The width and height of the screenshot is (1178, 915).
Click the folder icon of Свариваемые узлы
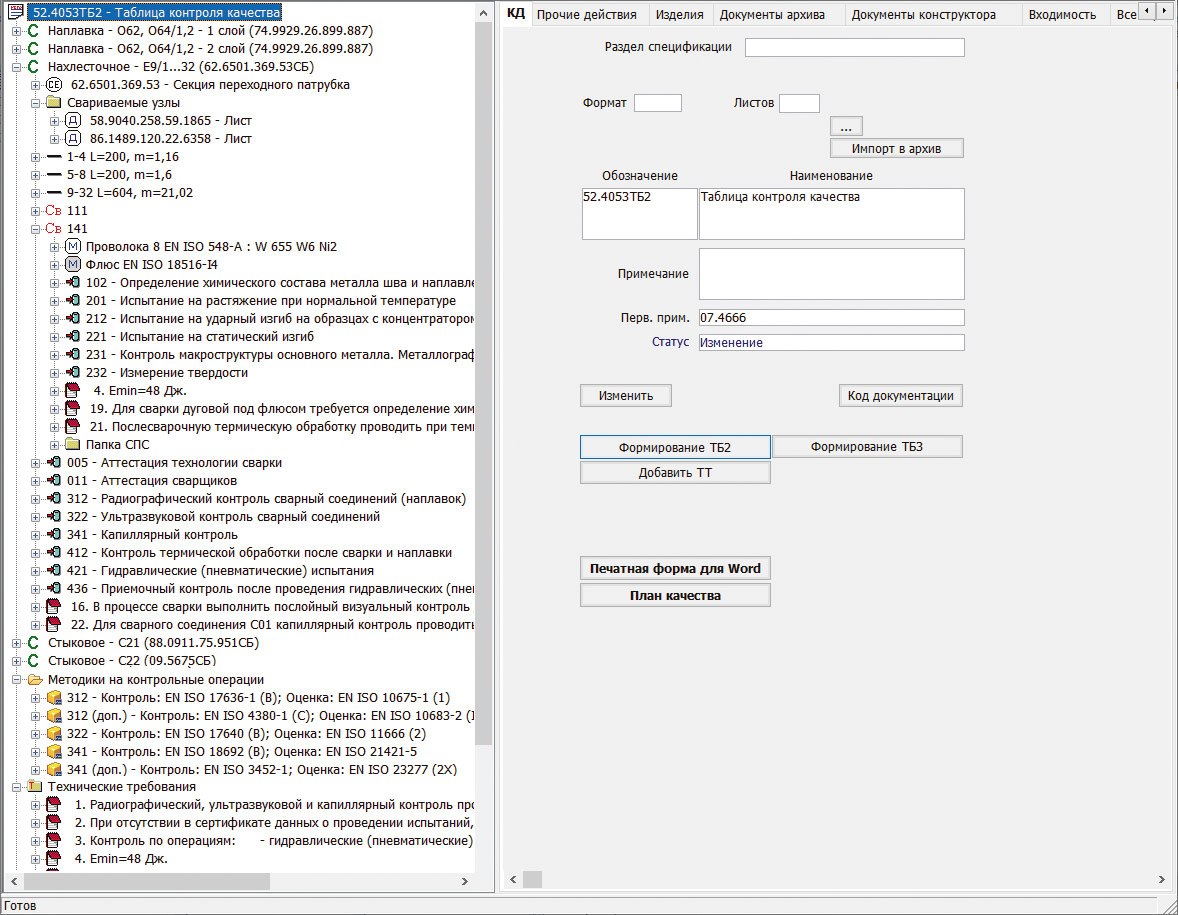54,103
